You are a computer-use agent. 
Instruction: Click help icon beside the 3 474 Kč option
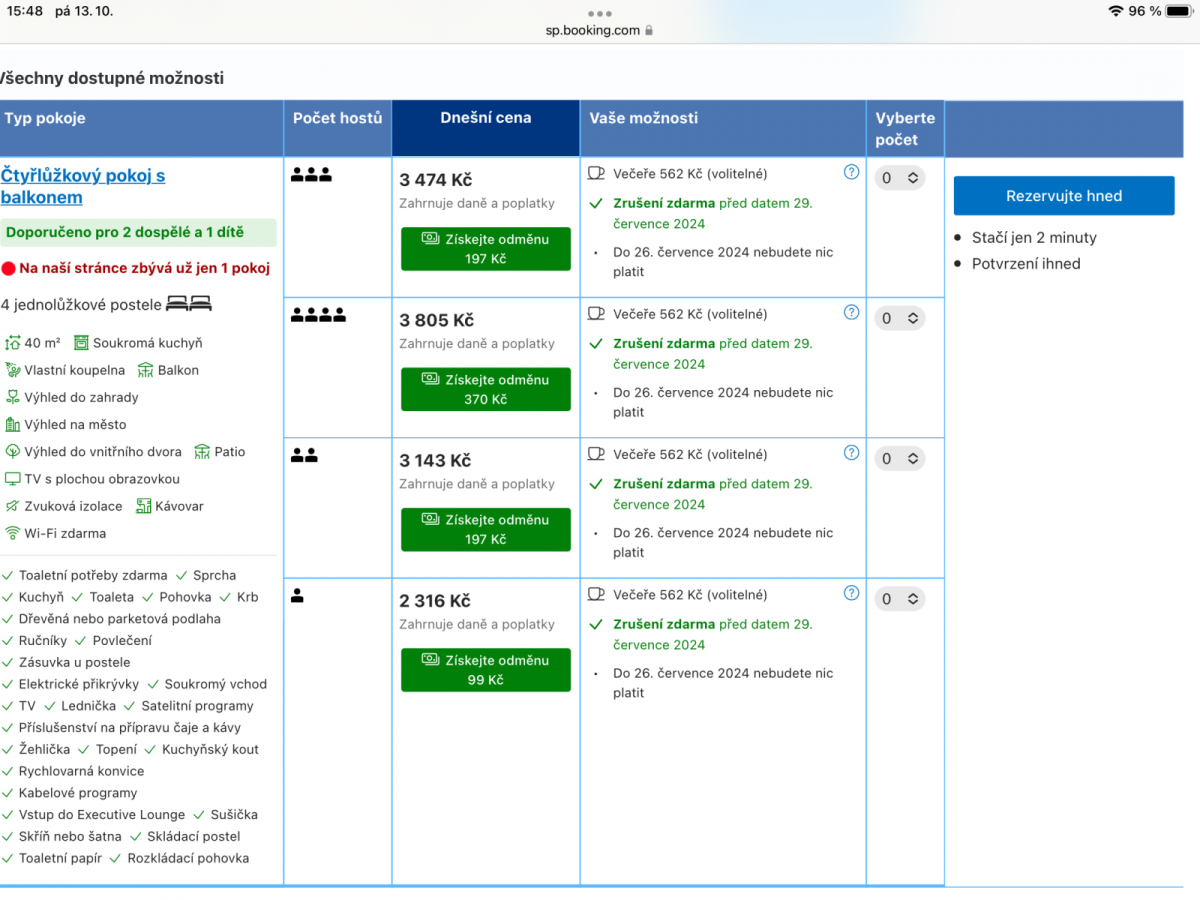click(851, 172)
